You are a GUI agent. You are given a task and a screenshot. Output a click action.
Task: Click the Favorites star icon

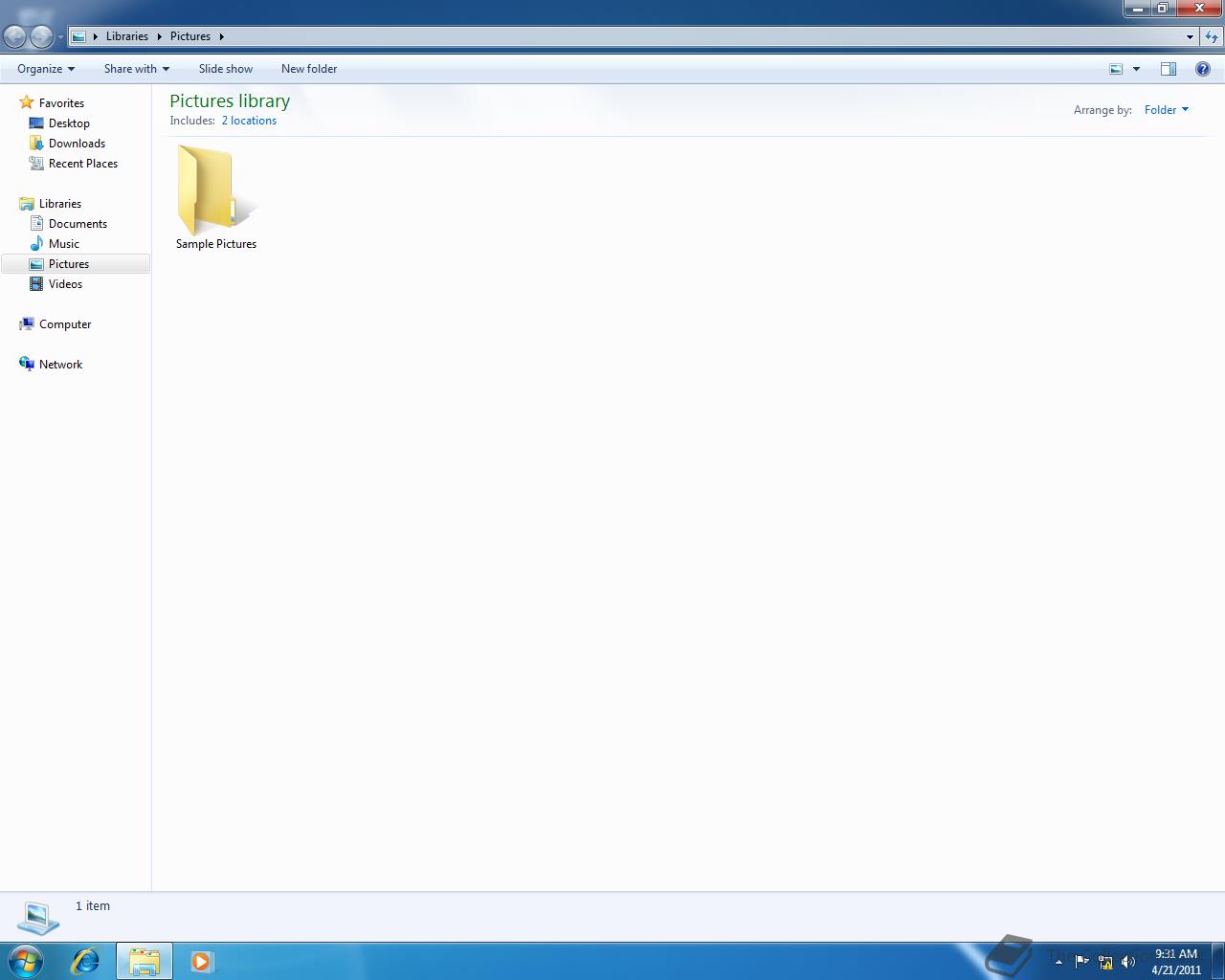click(27, 102)
